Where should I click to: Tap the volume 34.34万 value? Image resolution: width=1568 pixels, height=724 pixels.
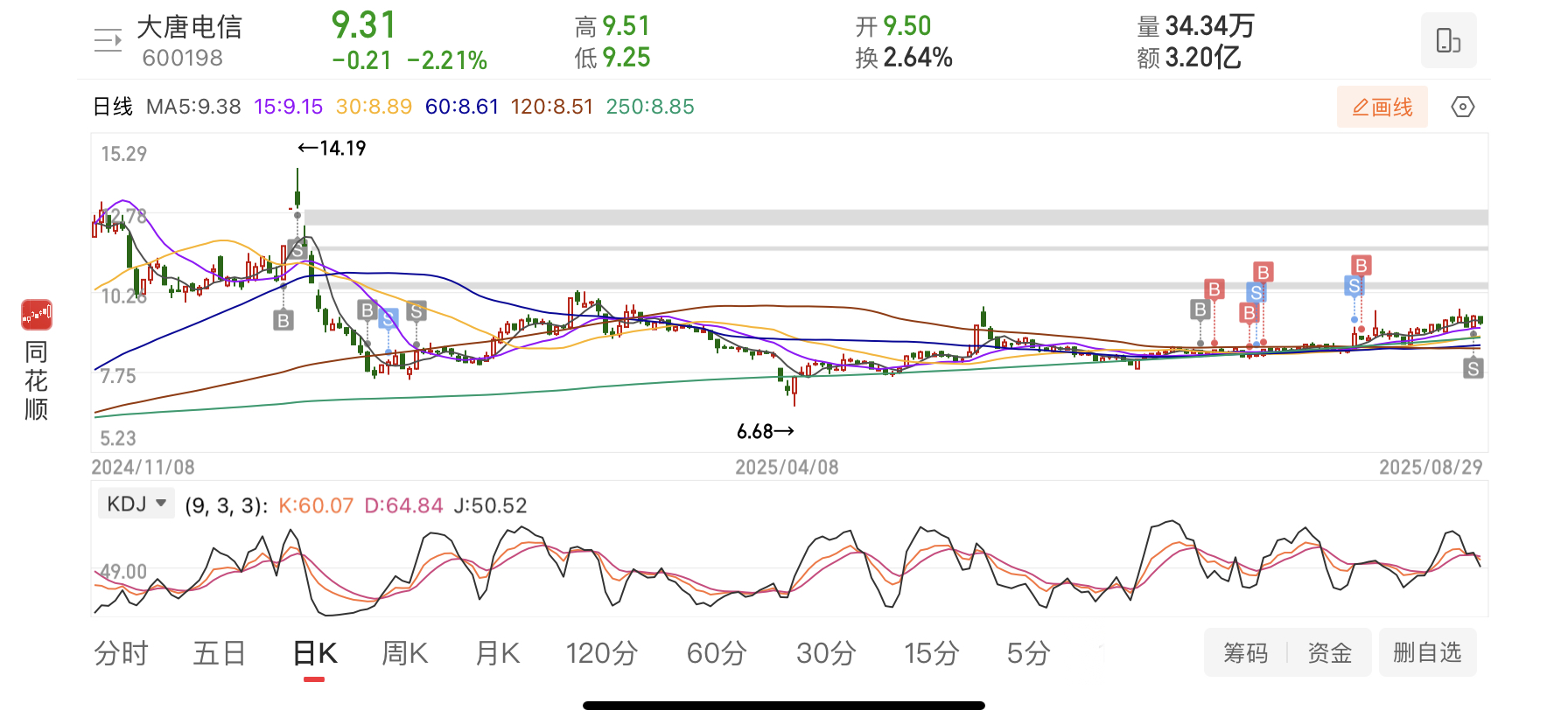1209,26
